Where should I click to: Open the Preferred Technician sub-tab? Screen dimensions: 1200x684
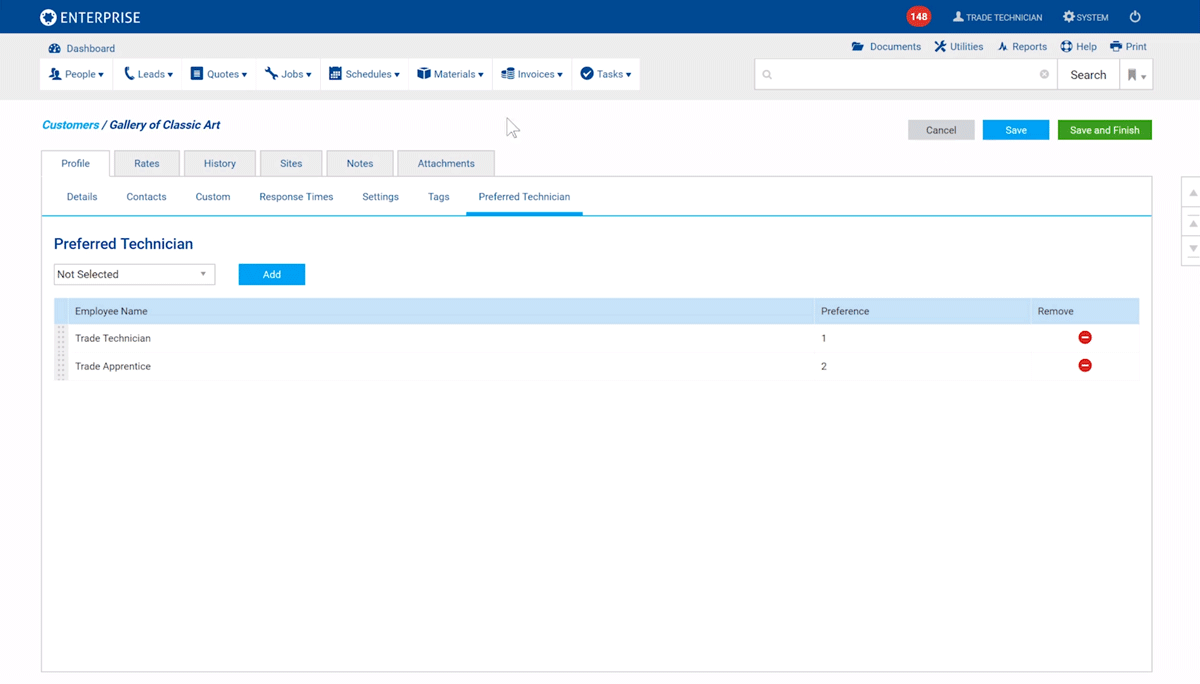(524, 197)
